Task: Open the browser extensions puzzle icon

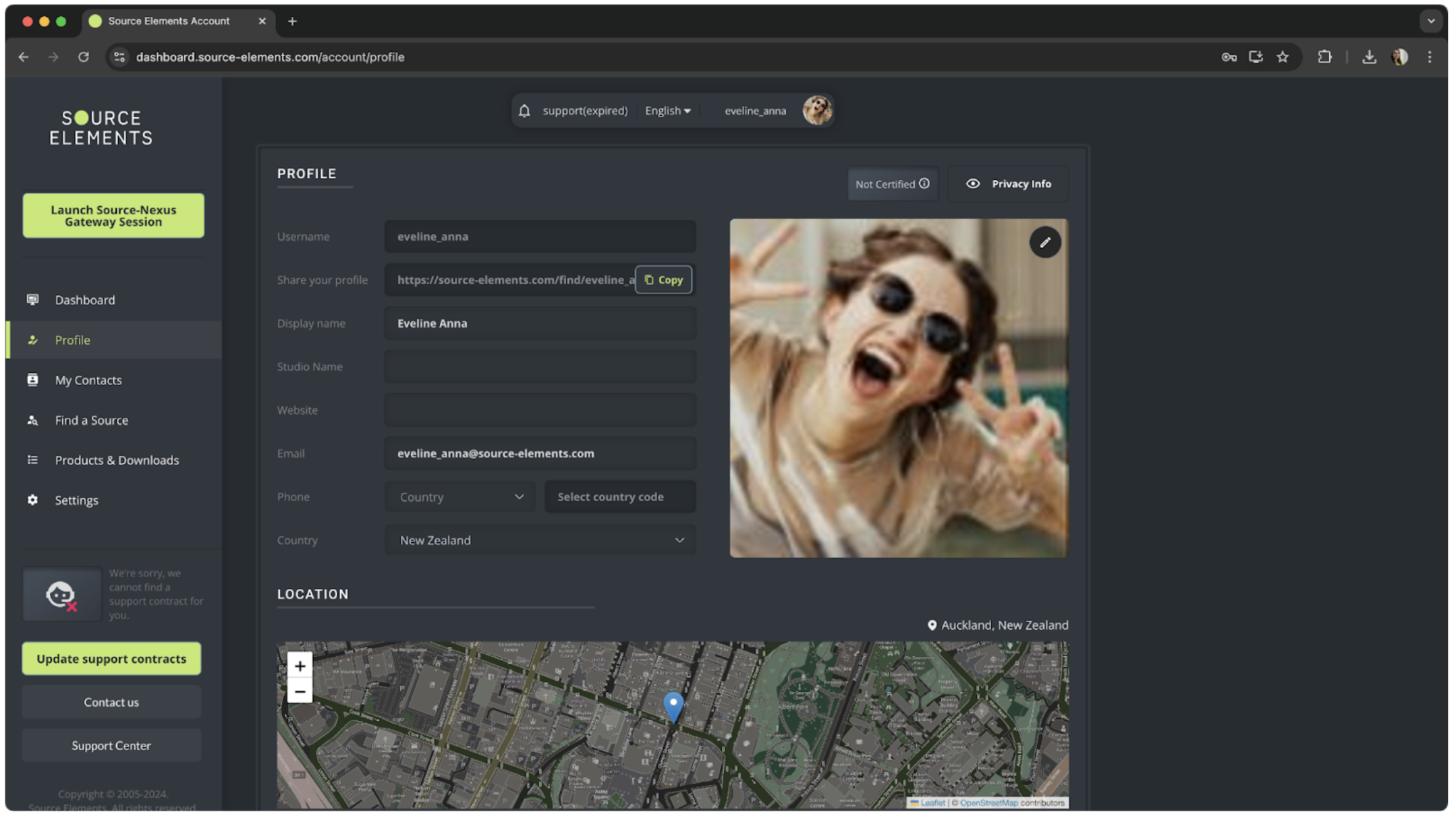Action: tap(1324, 57)
